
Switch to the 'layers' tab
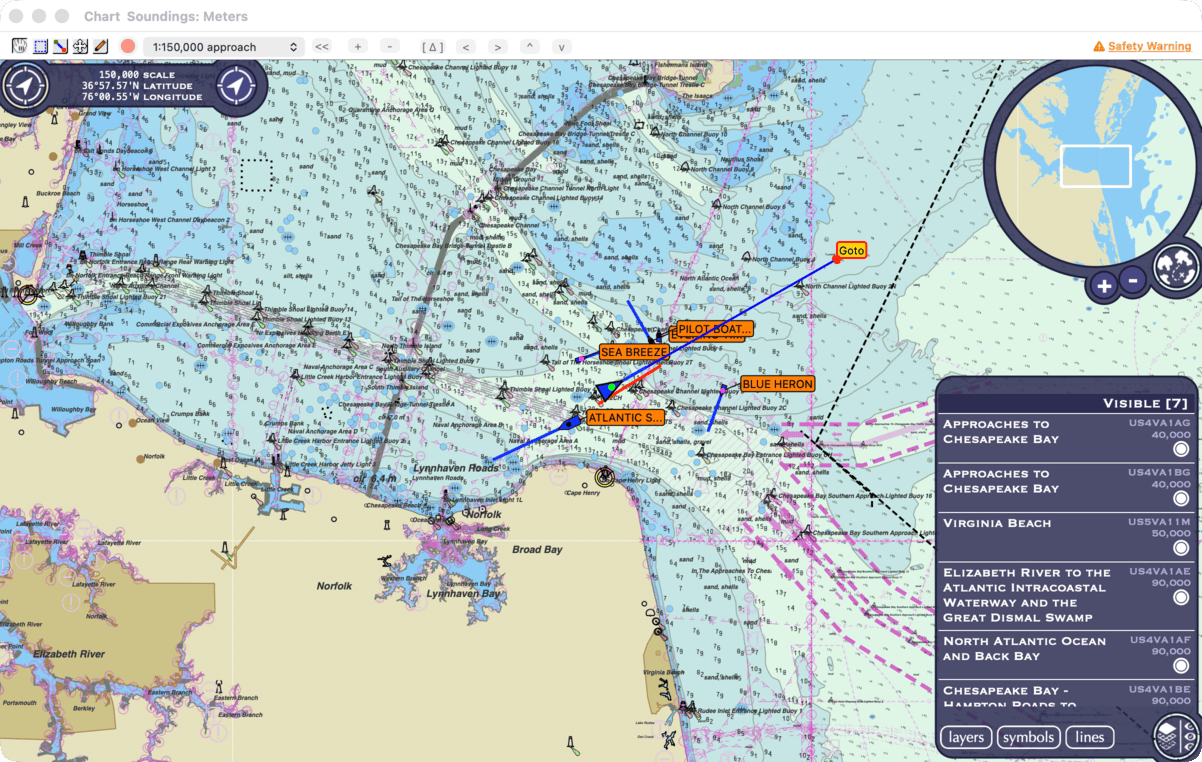point(966,738)
